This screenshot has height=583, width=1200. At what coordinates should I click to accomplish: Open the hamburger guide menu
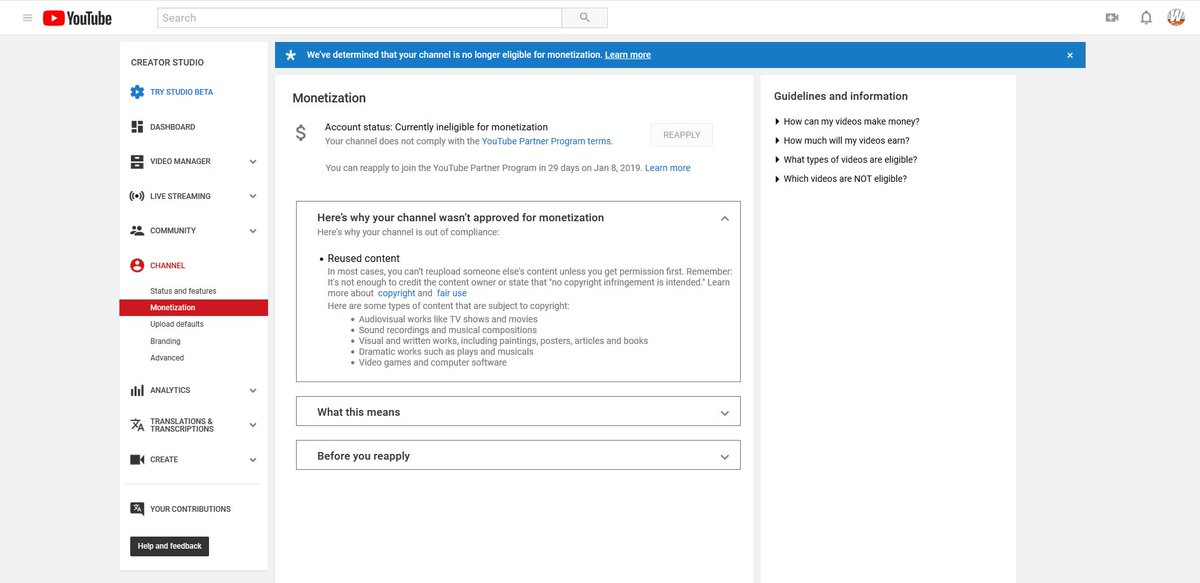click(x=26, y=18)
